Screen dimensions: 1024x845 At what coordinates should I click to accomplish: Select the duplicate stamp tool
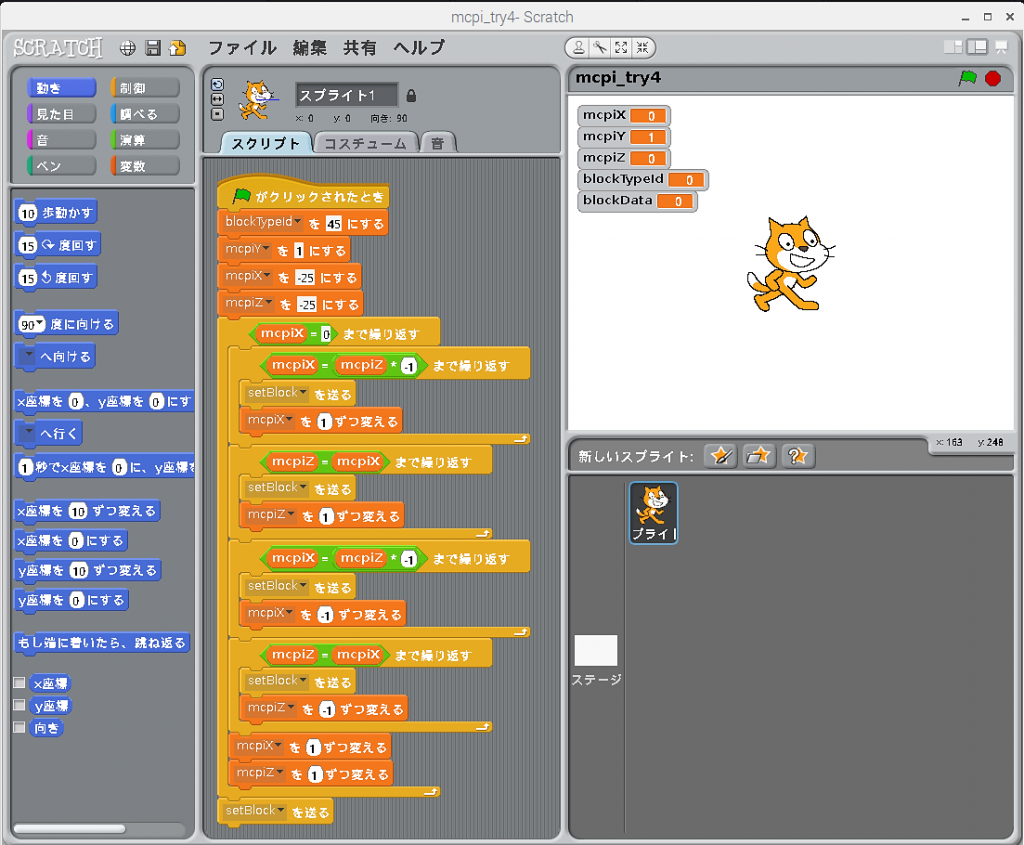579,47
